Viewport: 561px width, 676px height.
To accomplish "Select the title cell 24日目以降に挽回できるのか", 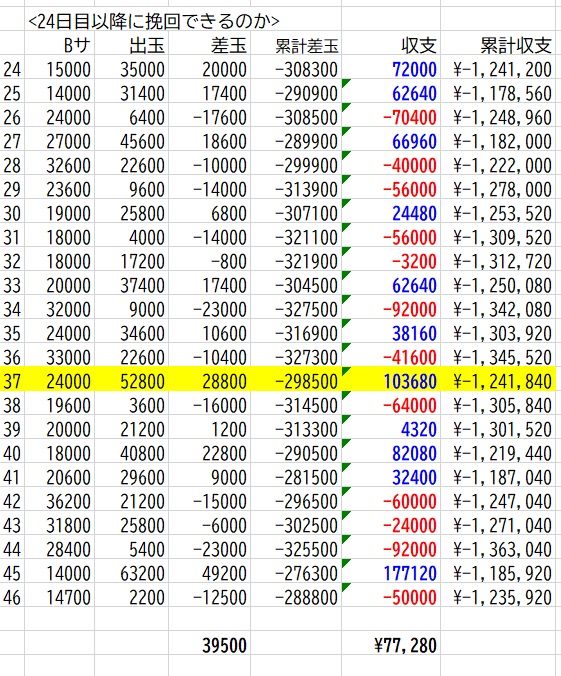I will 154,20.
